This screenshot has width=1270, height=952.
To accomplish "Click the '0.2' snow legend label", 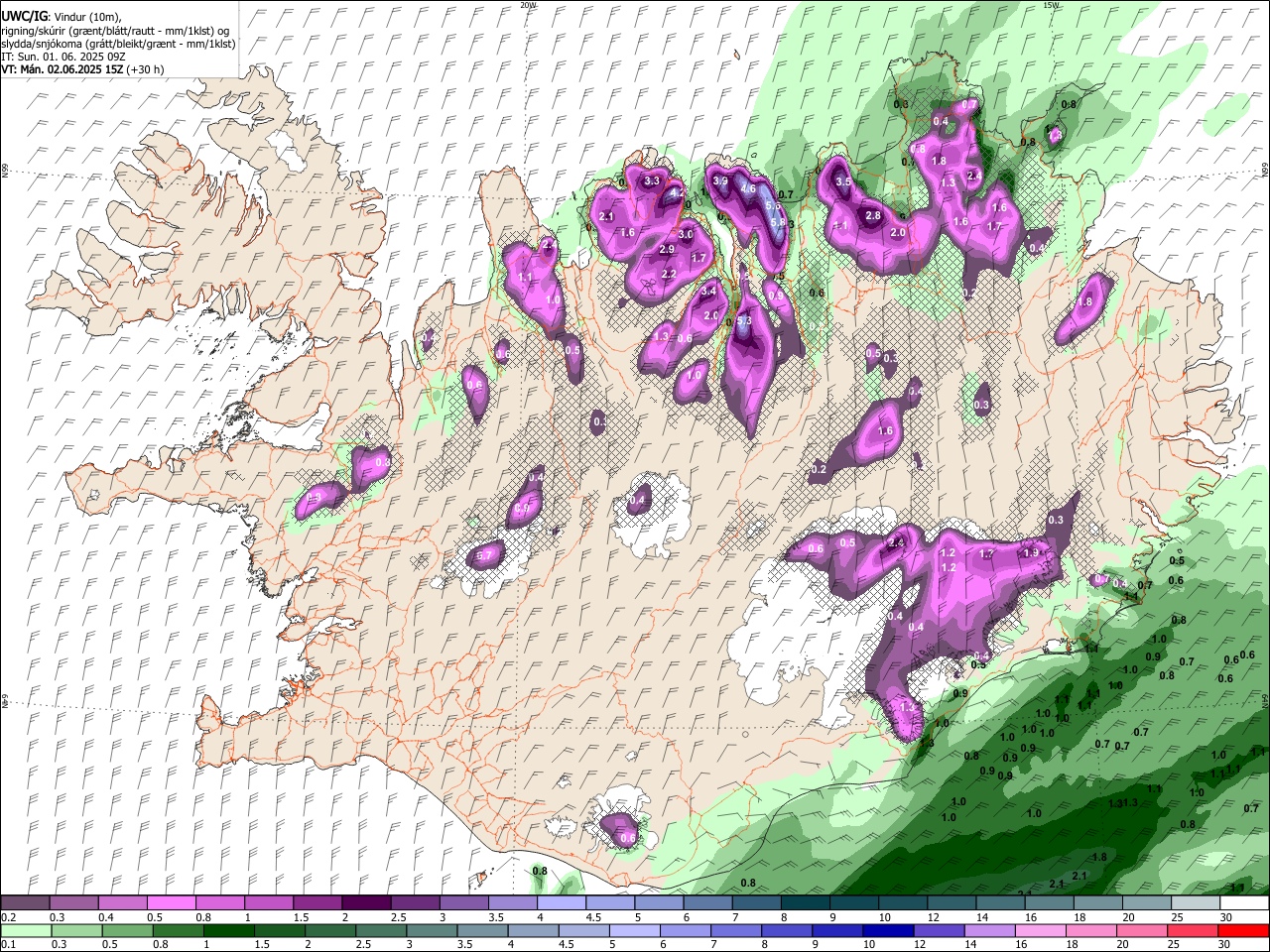I will pyautogui.click(x=8, y=917).
